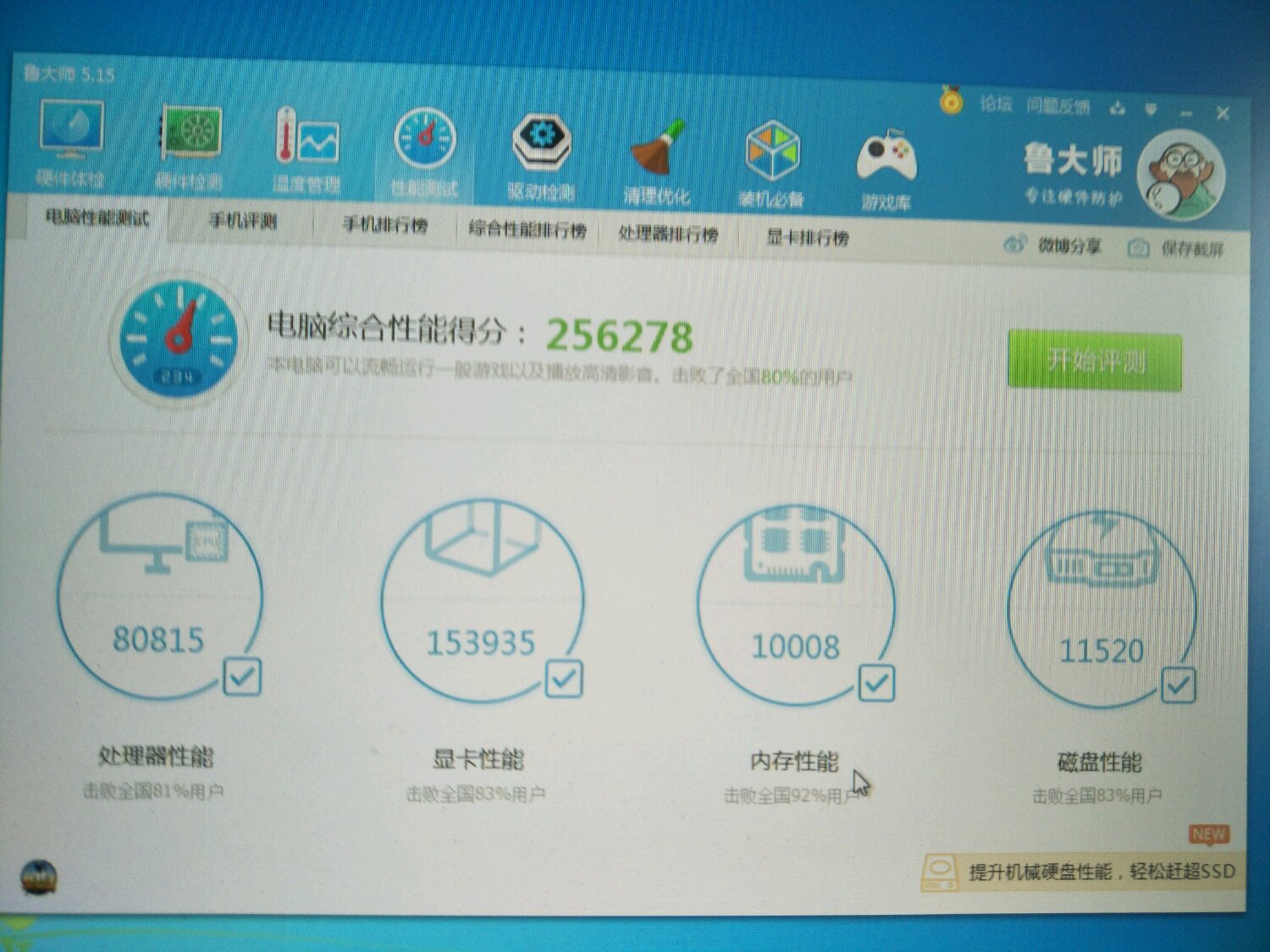This screenshot has height=952, width=1270.
Task: Click the gold medal icon in title bar
Action: pyautogui.click(x=951, y=101)
